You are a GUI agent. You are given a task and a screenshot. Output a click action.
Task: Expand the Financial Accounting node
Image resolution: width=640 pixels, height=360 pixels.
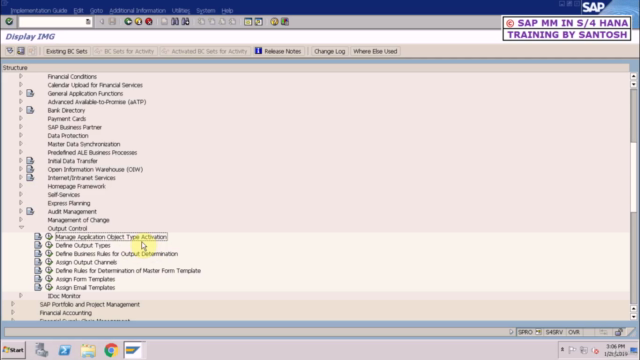[13, 312]
